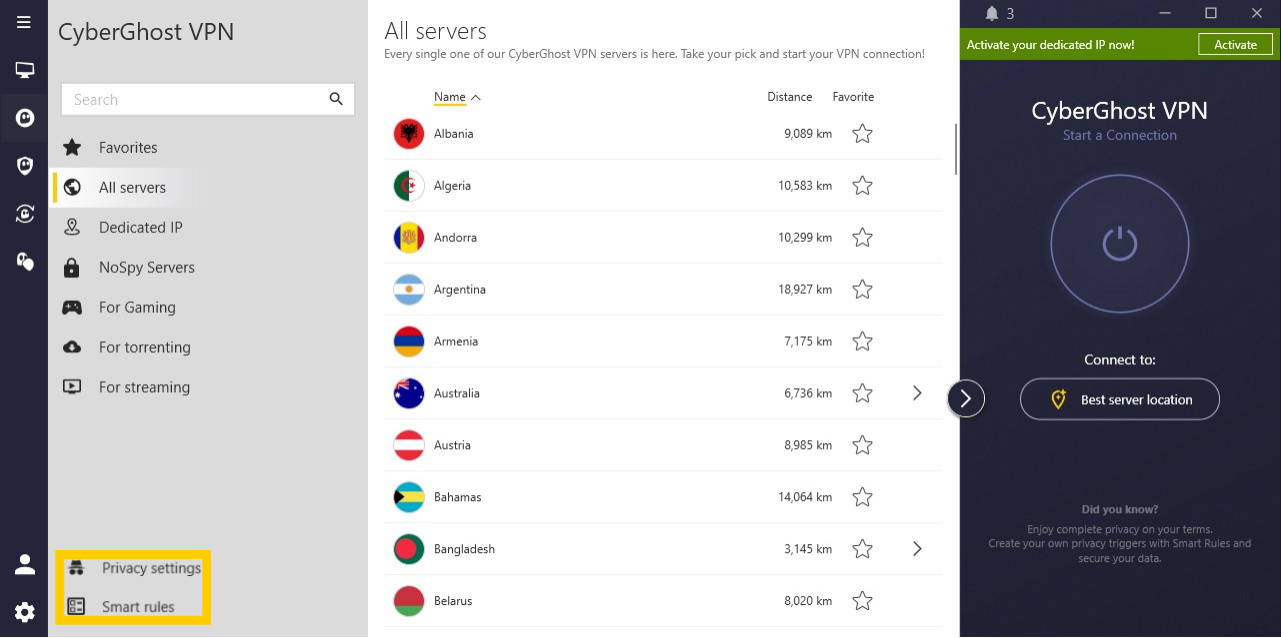The height and width of the screenshot is (638, 1281).
Task: Sort servers by Favorite column
Action: pyautogui.click(x=853, y=97)
